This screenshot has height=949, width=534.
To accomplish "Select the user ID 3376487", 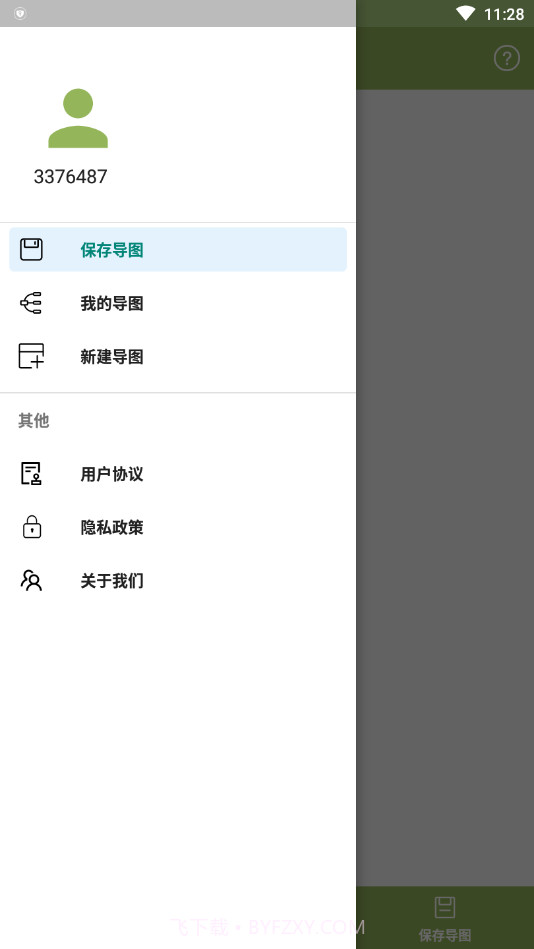I will [70, 177].
